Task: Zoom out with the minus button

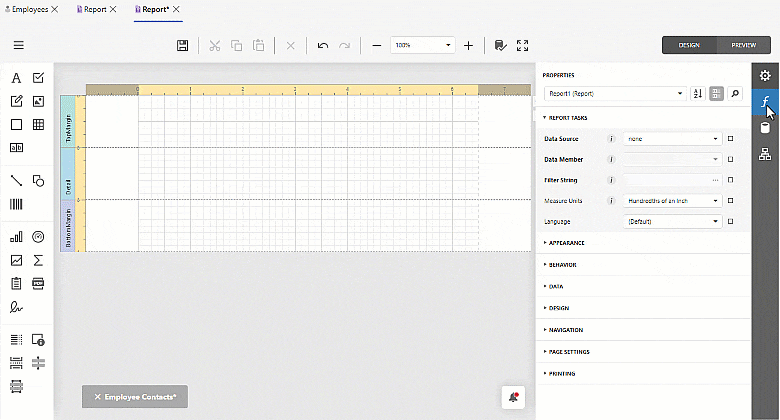Action: coord(377,46)
